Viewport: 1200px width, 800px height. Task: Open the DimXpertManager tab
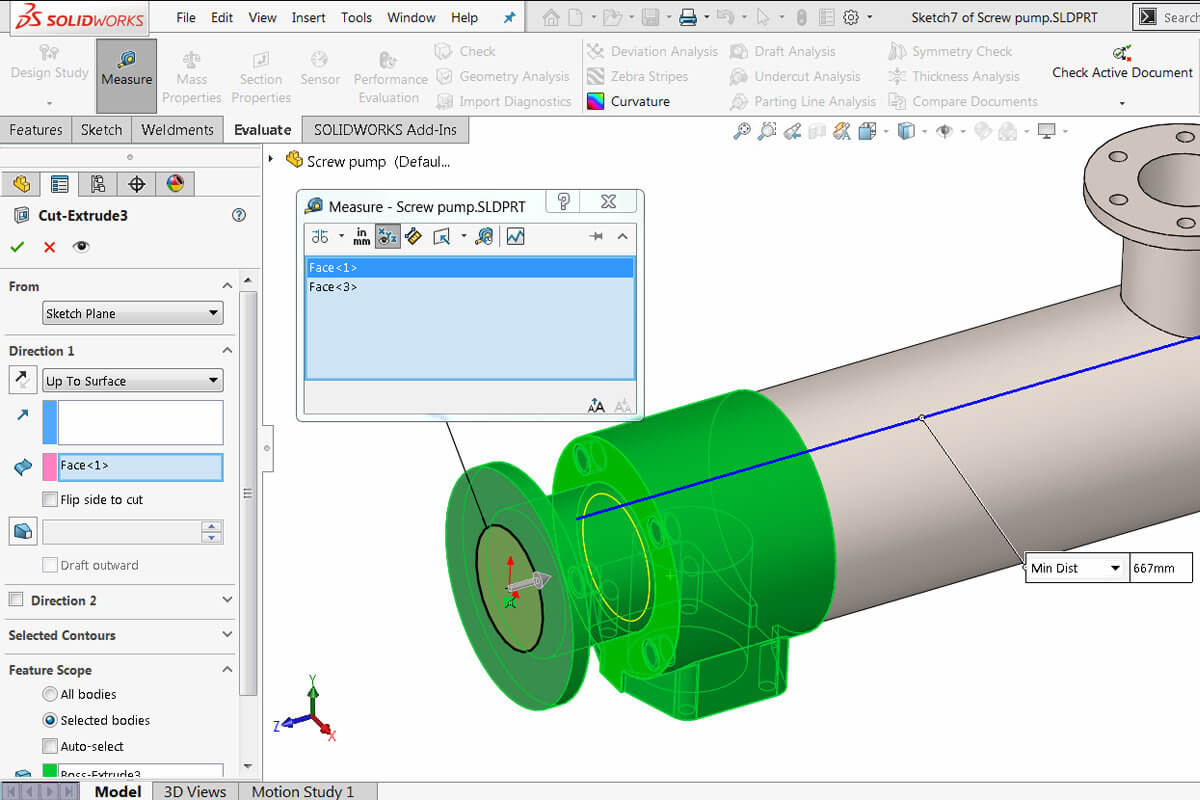[x=137, y=184]
